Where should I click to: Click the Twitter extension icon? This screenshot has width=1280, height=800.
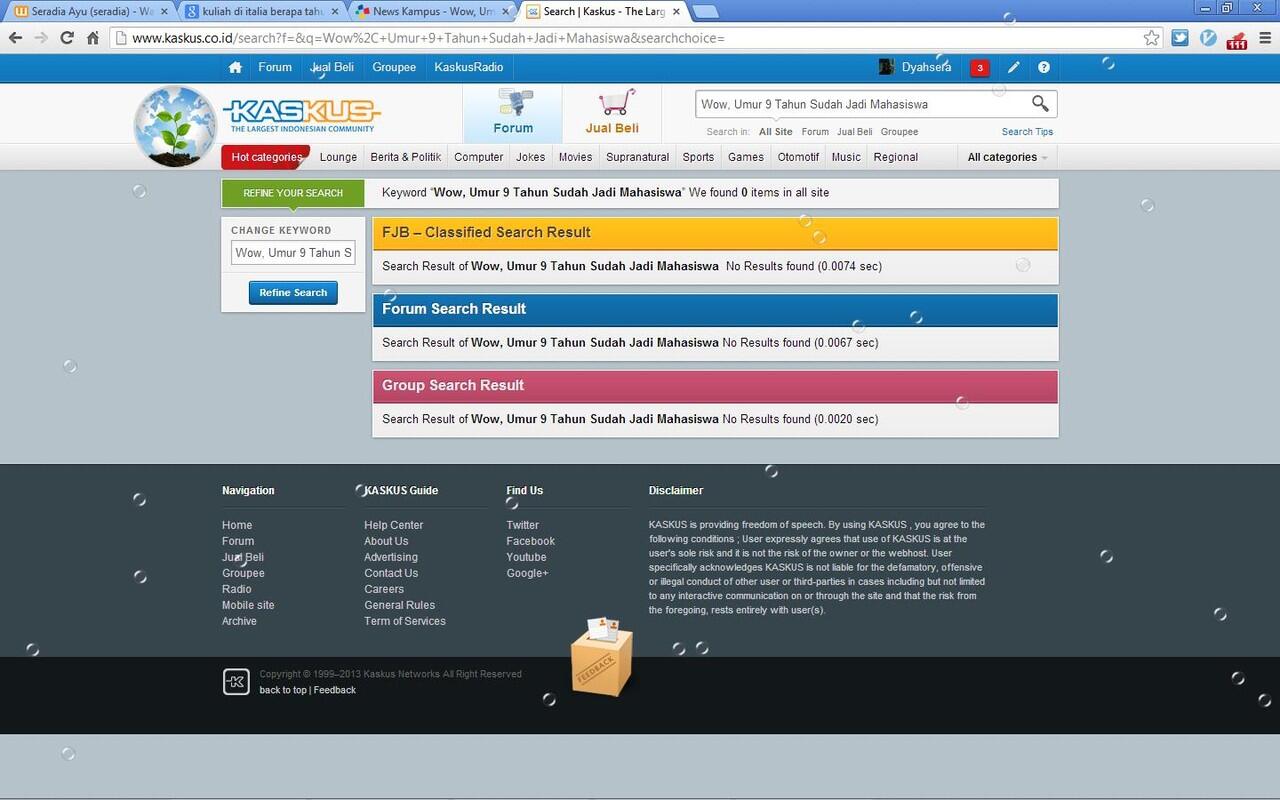coord(1180,38)
